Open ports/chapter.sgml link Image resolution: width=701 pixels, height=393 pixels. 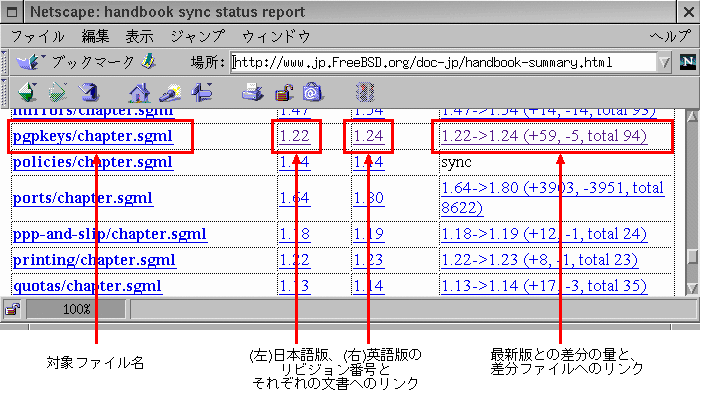click(x=83, y=198)
